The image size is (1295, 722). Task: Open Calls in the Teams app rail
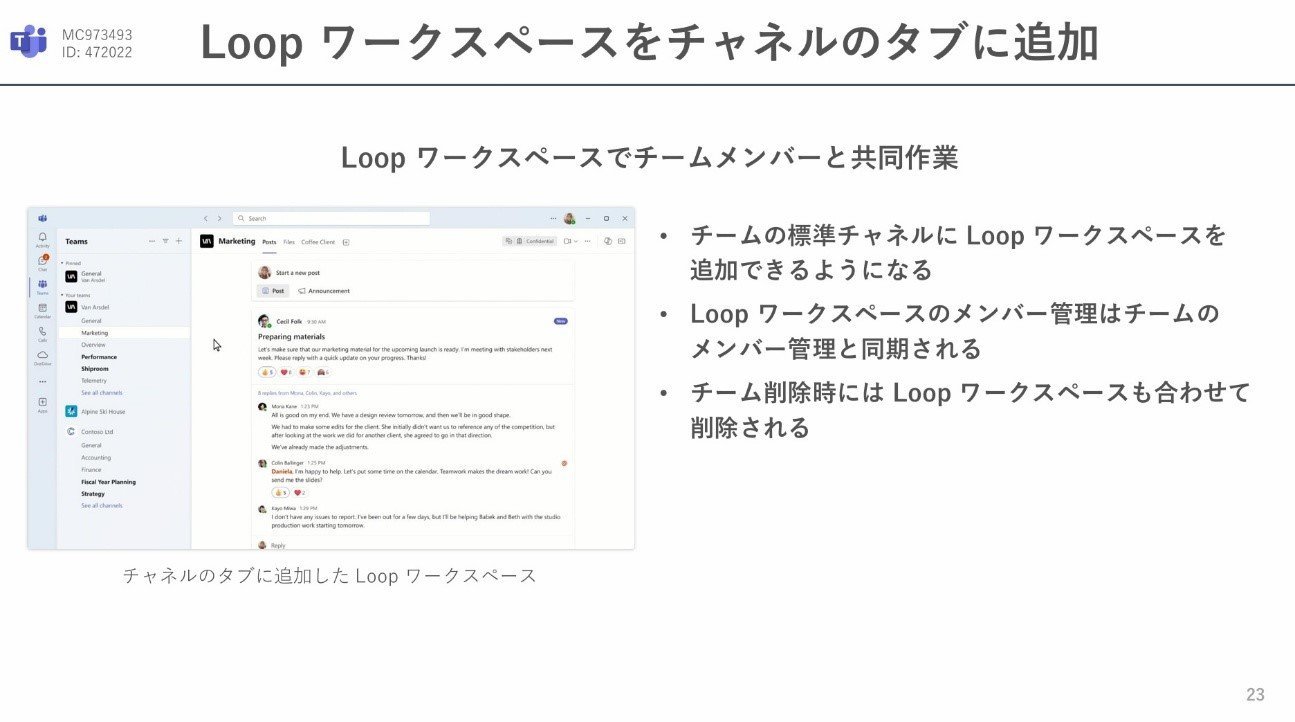(x=42, y=333)
